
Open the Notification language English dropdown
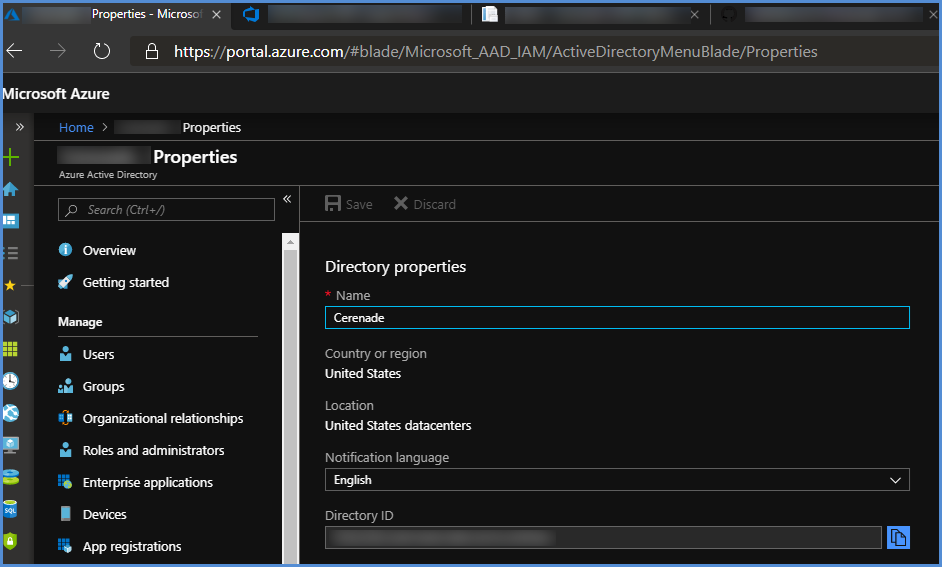617,480
